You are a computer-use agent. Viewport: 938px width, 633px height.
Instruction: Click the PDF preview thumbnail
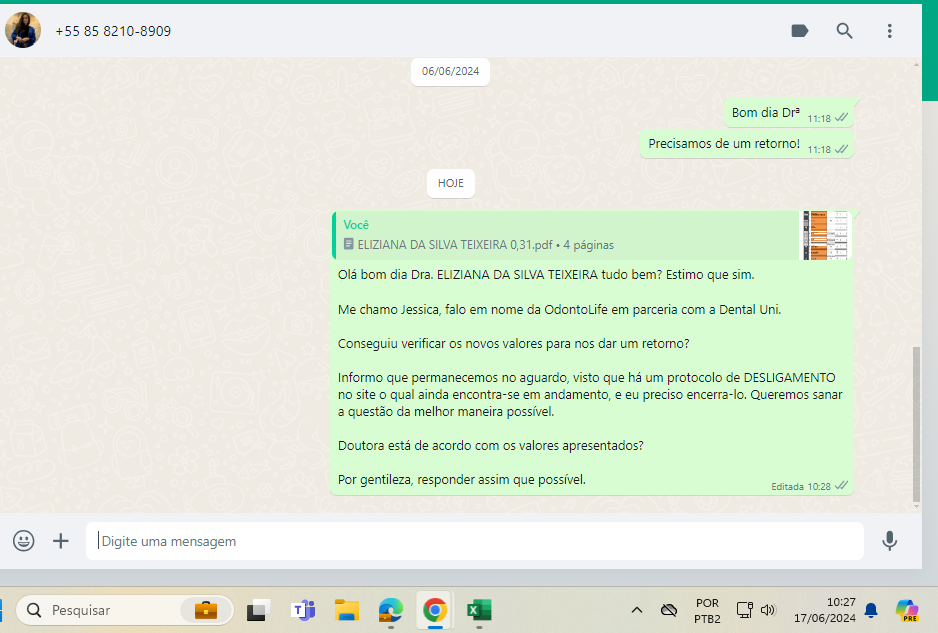pos(826,236)
